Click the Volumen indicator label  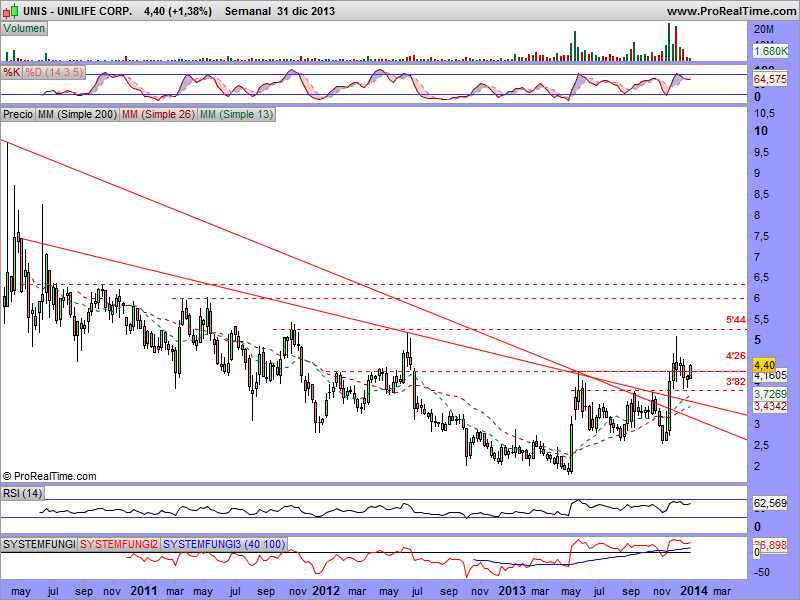click(25, 29)
